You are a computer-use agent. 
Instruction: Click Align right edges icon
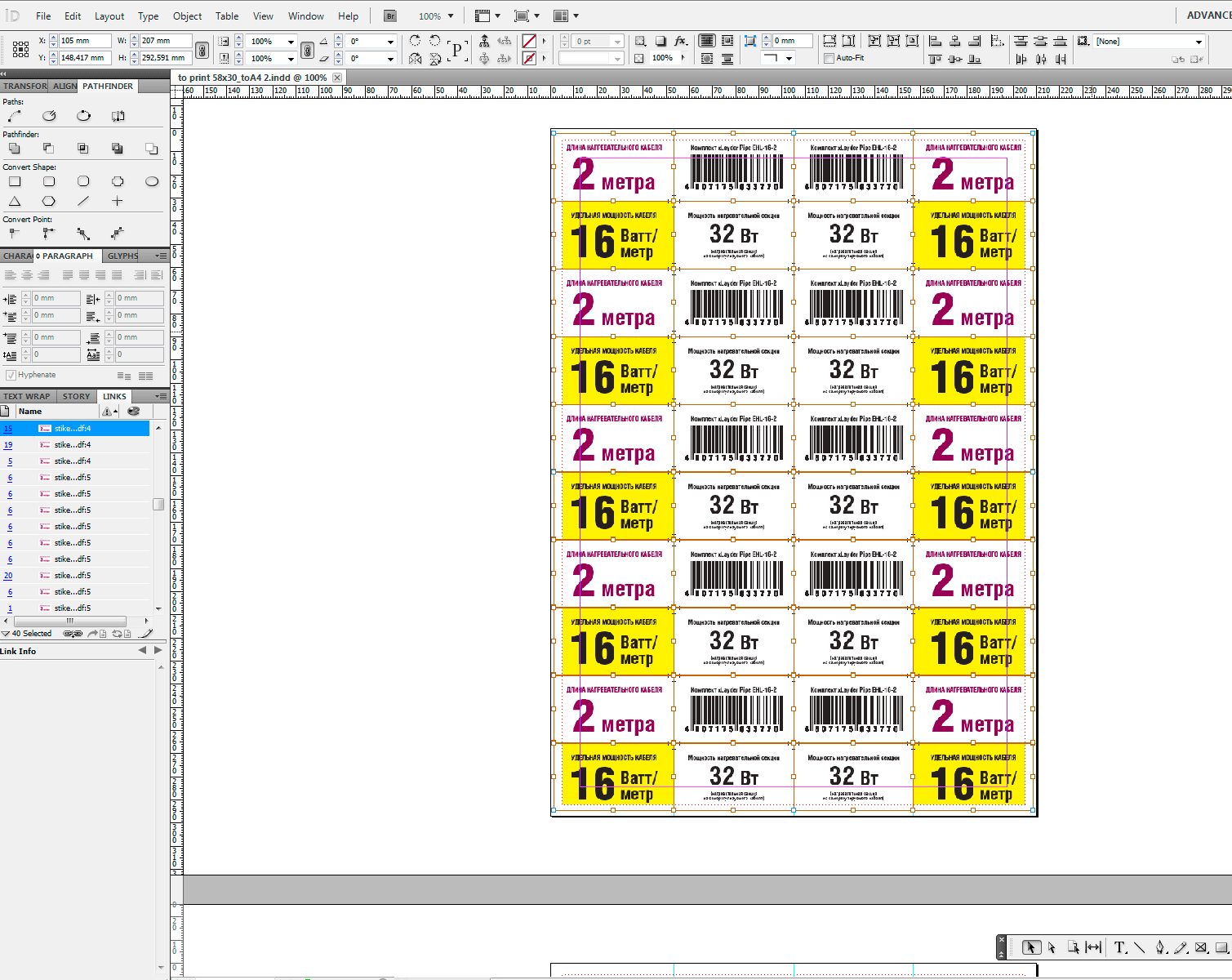974,41
